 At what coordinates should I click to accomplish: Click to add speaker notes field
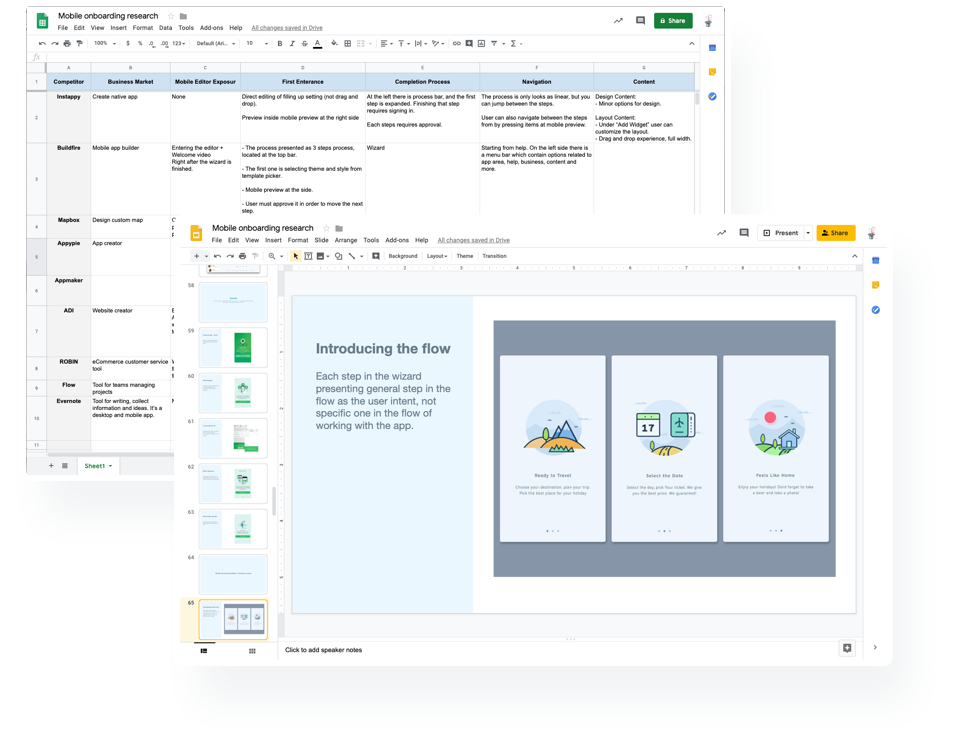point(559,650)
